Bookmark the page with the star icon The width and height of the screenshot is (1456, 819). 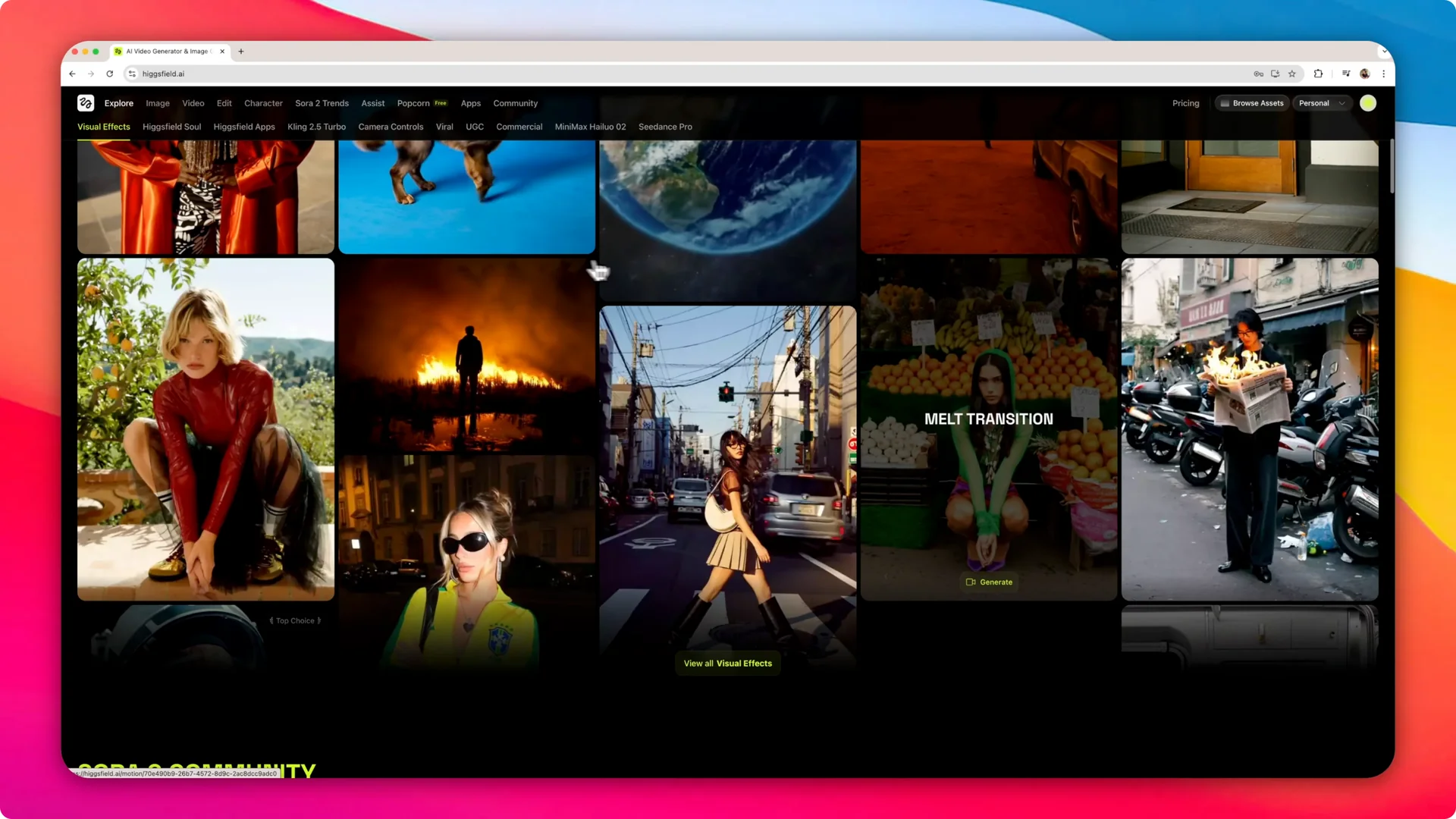pos(1292,74)
